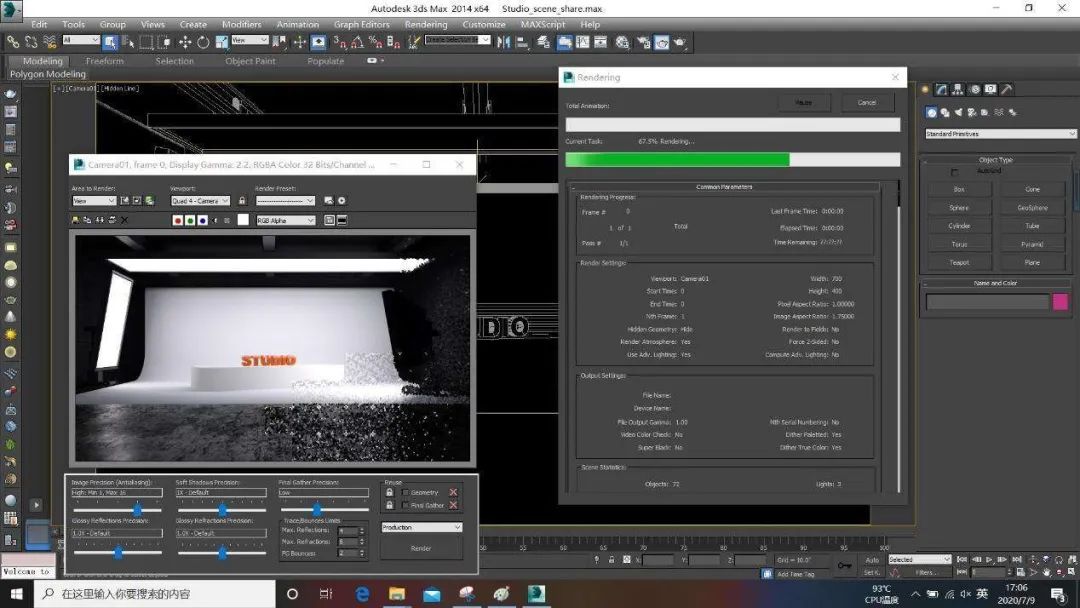The image size is (1080, 608).
Task: Open the Hierarchy command panel tab
Action: pos(958,90)
